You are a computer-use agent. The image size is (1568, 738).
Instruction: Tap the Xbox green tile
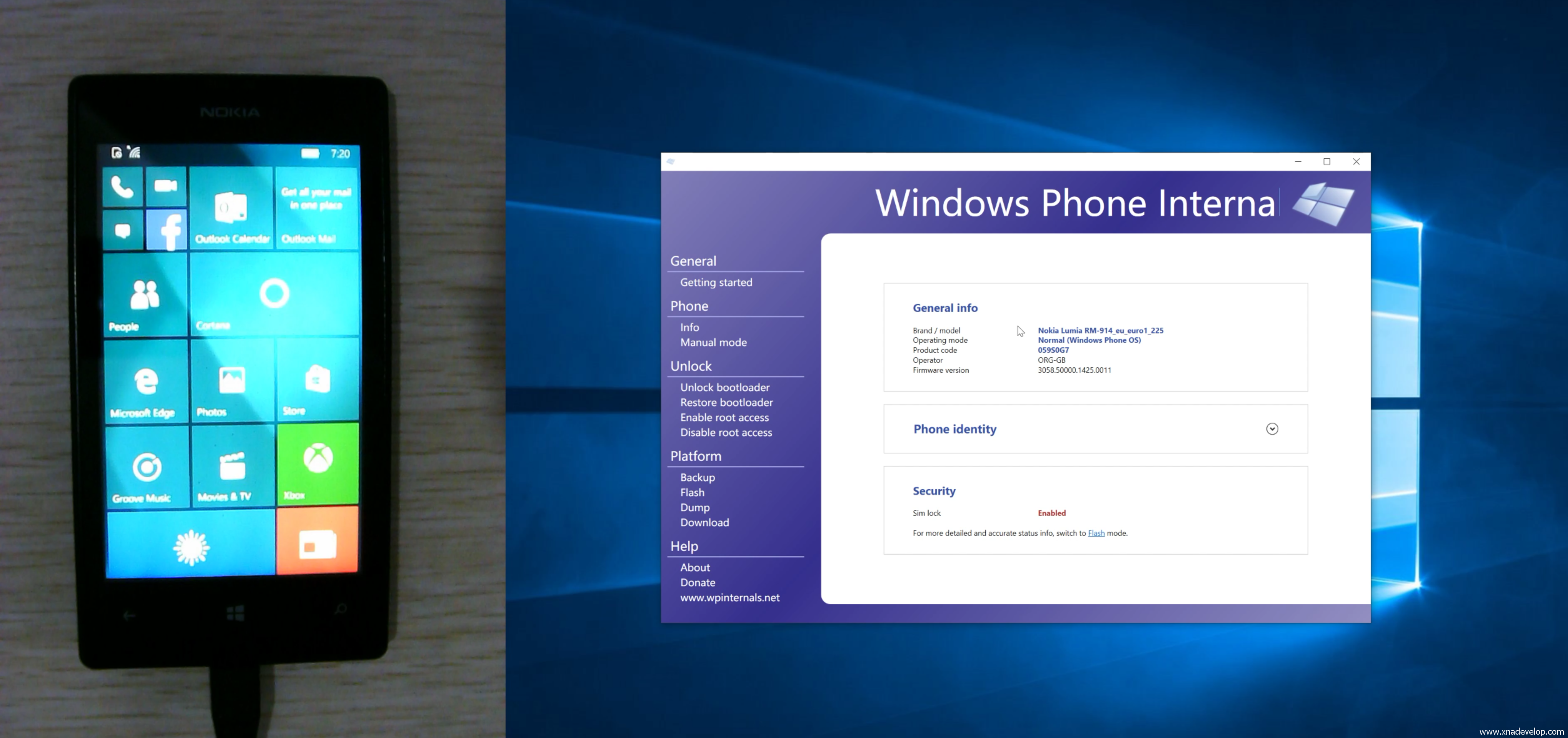coord(318,464)
